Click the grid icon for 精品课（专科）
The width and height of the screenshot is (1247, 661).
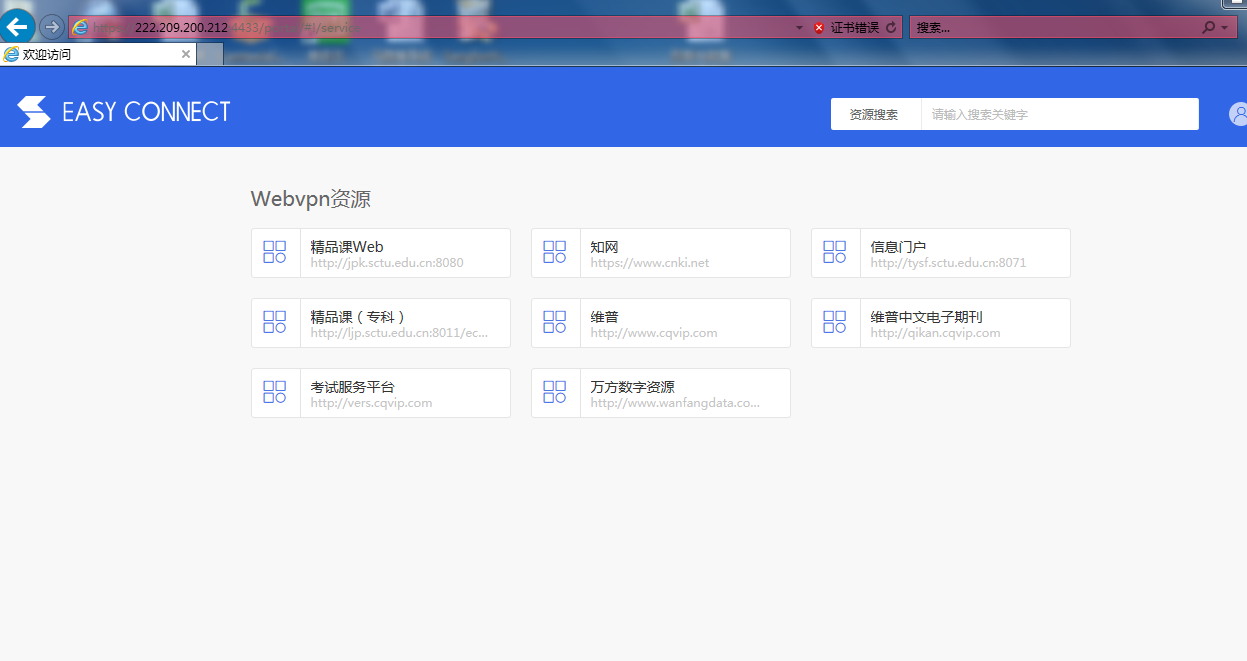(x=275, y=322)
